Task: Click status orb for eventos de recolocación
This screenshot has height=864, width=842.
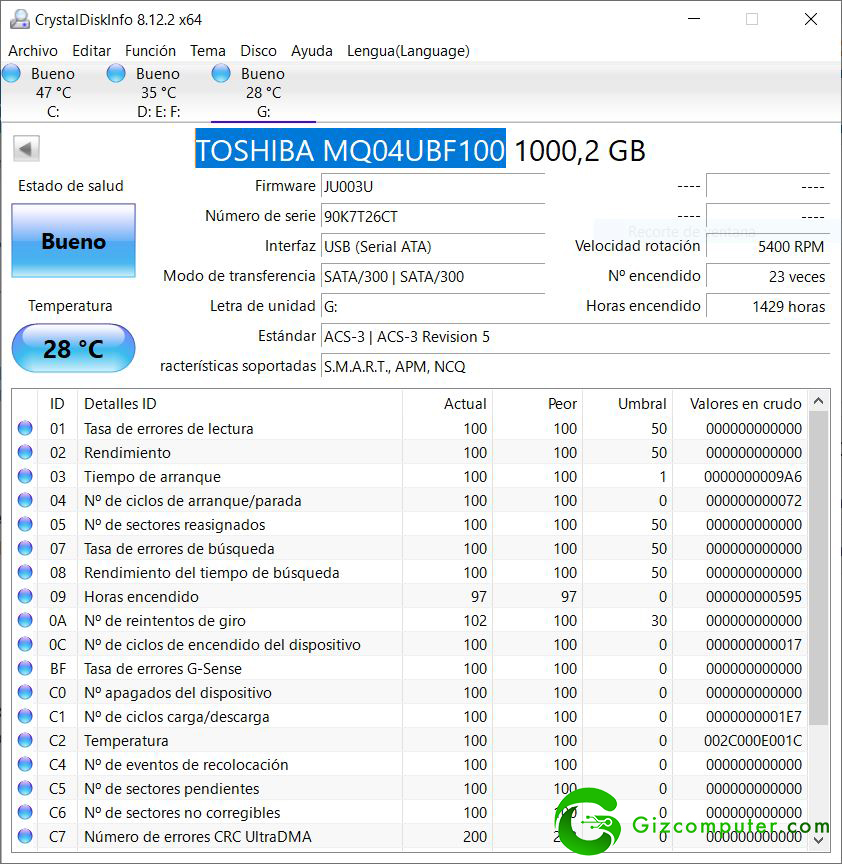Action: click(25, 764)
